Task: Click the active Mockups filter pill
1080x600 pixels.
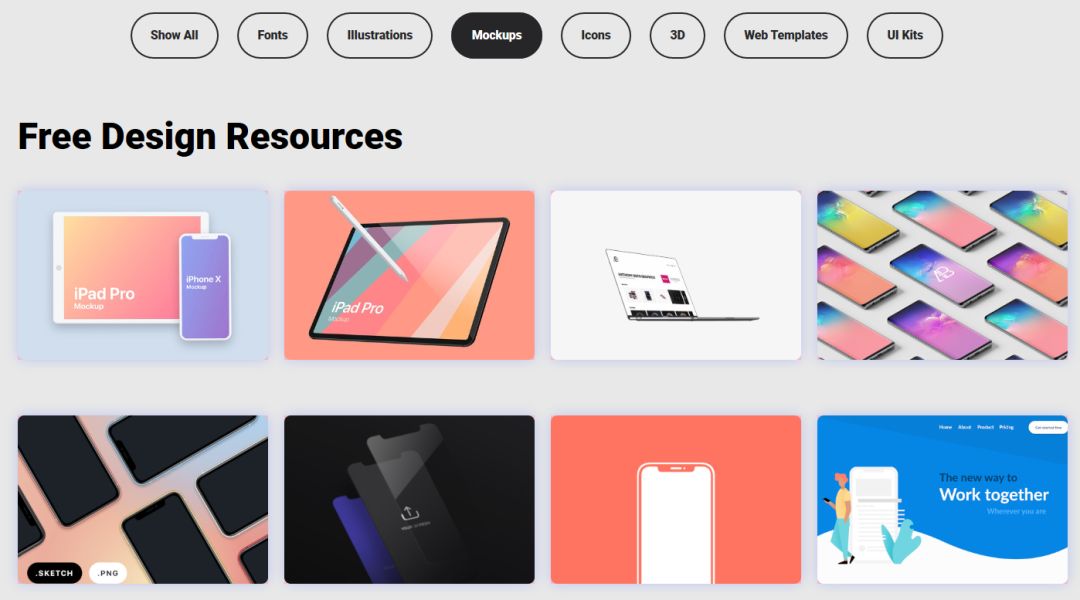Action: (497, 35)
